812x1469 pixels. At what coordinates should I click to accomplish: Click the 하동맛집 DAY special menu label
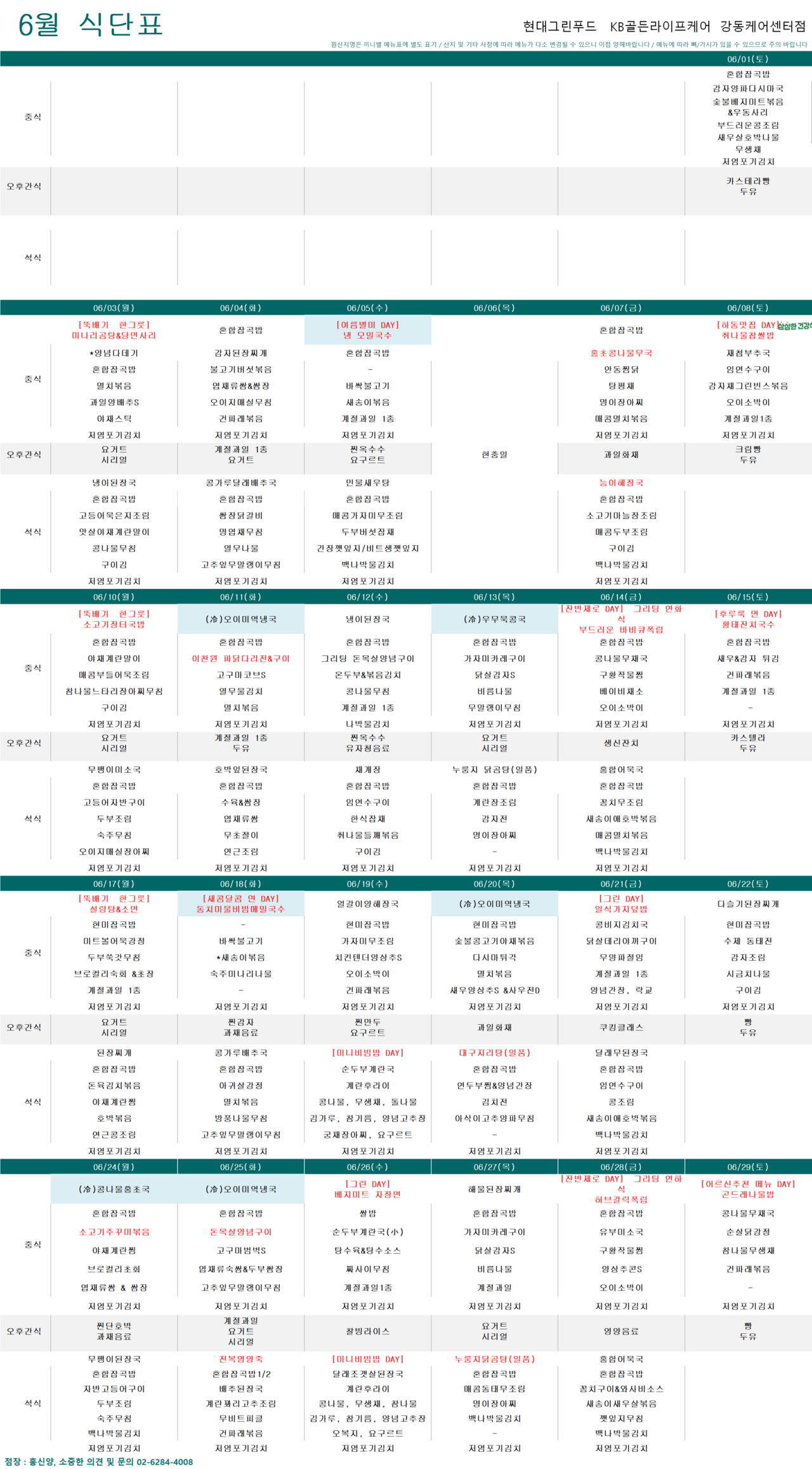point(746,325)
